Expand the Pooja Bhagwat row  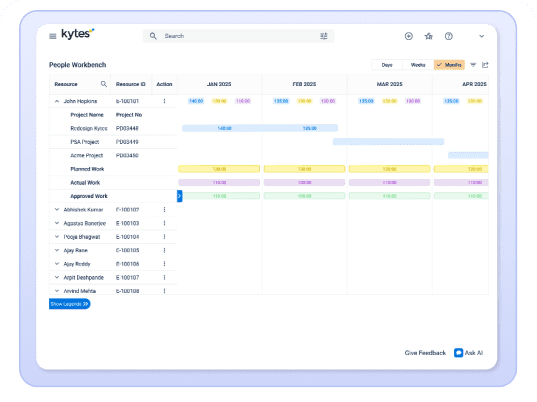click(57, 237)
